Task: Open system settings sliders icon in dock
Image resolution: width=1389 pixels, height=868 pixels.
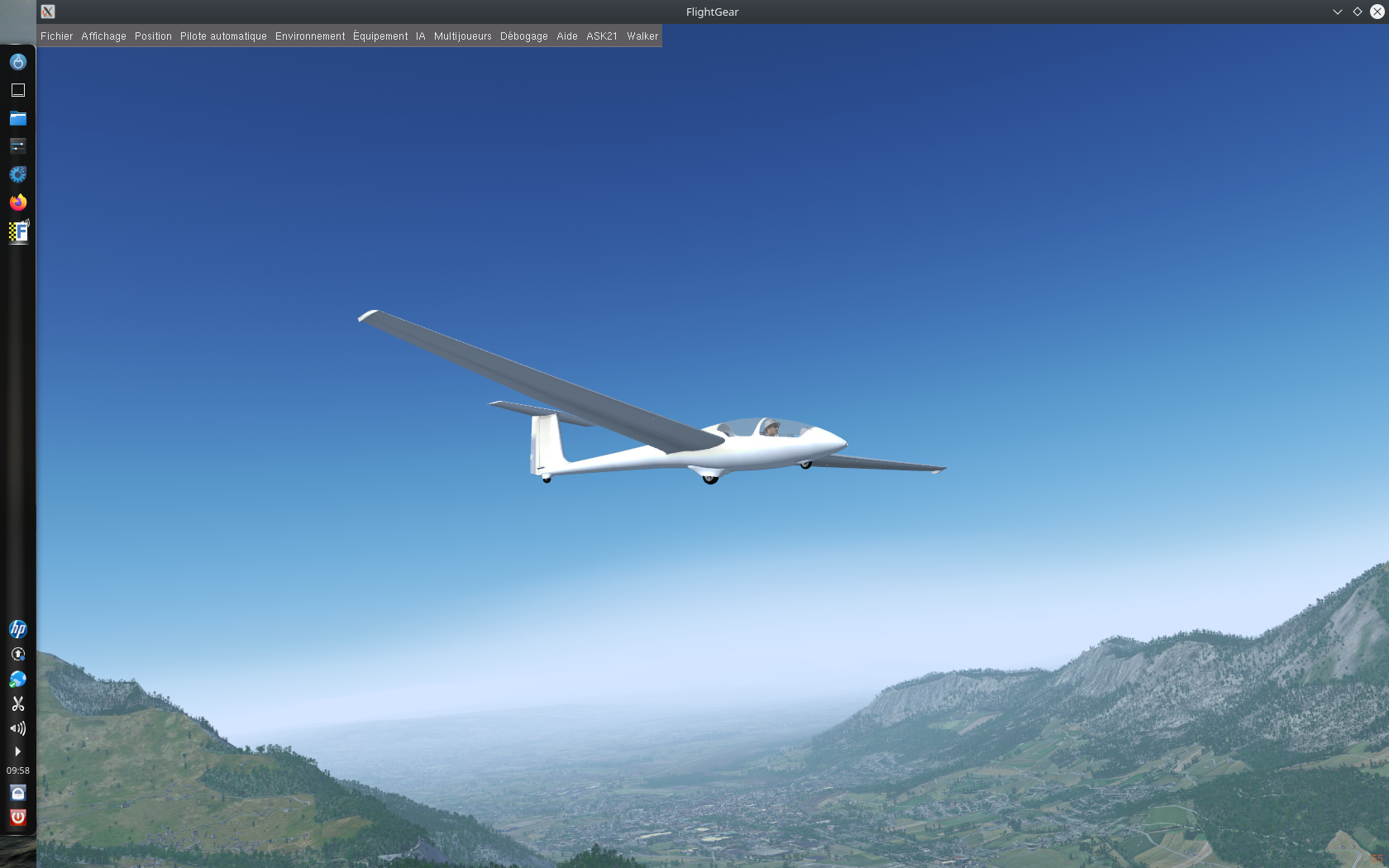Action: pyautogui.click(x=18, y=146)
